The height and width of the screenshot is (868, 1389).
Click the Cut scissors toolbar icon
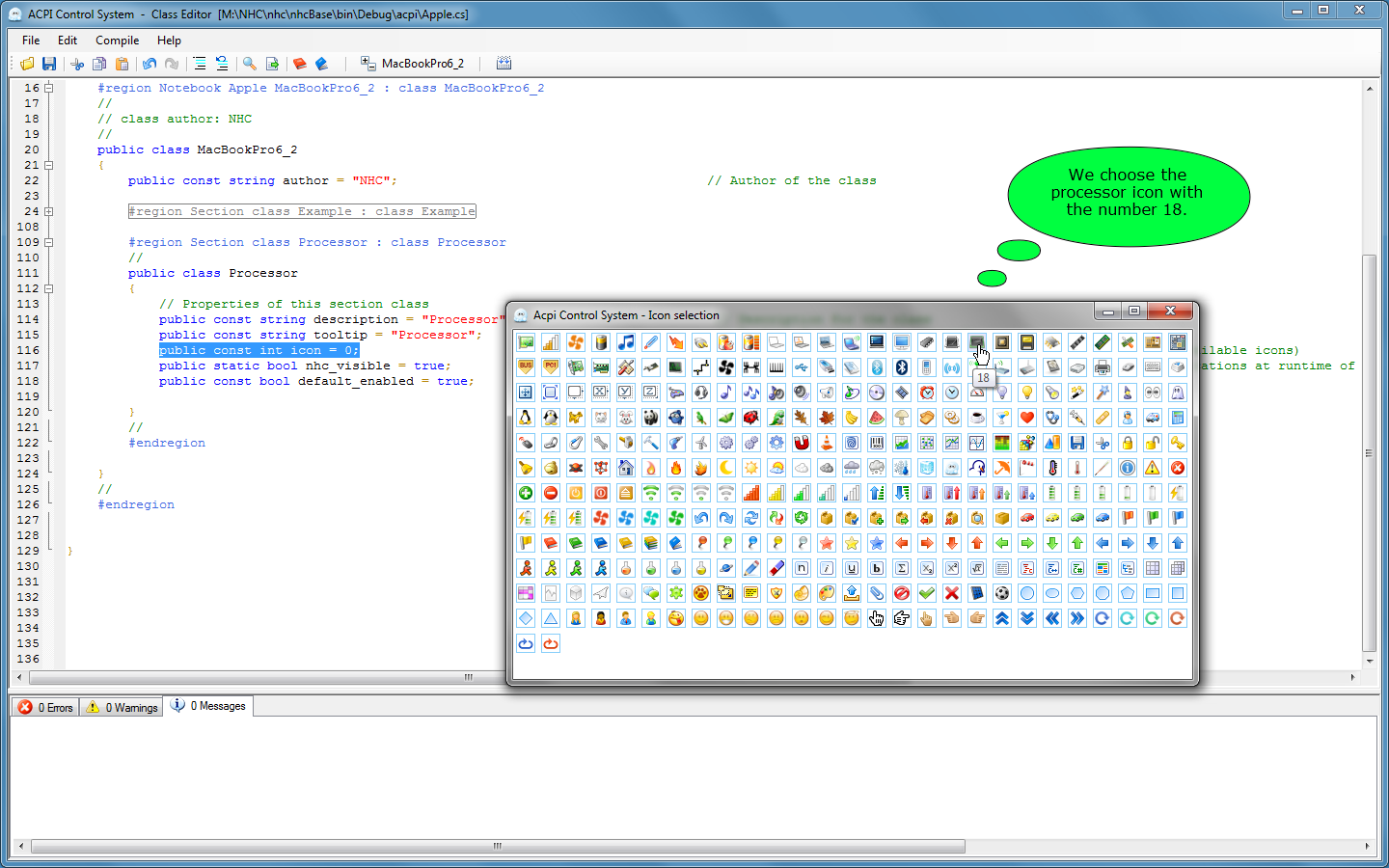[x=77, y=64]
